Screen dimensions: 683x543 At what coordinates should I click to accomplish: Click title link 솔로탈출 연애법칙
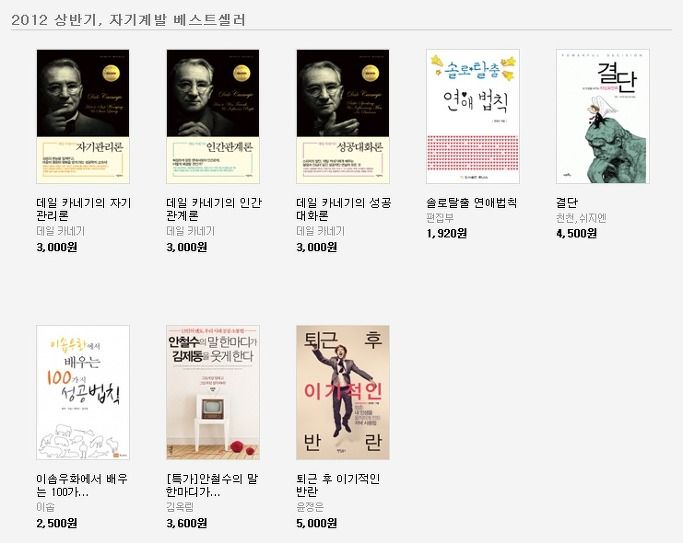[472, 203]
